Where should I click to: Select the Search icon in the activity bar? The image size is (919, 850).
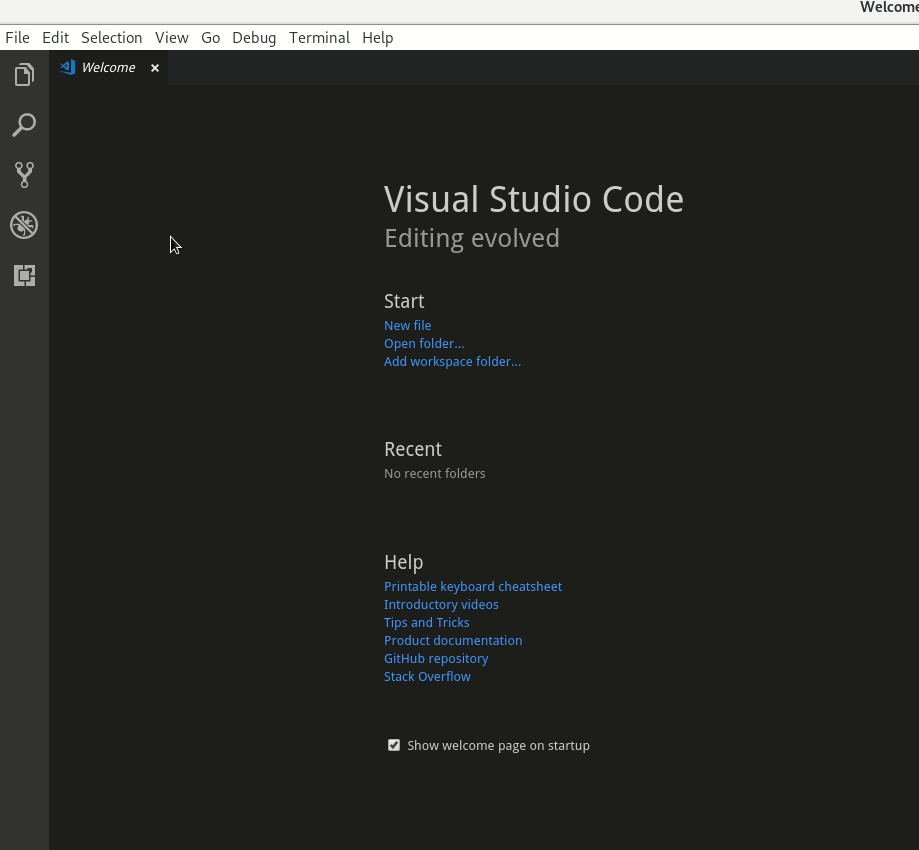pos(24,124)
